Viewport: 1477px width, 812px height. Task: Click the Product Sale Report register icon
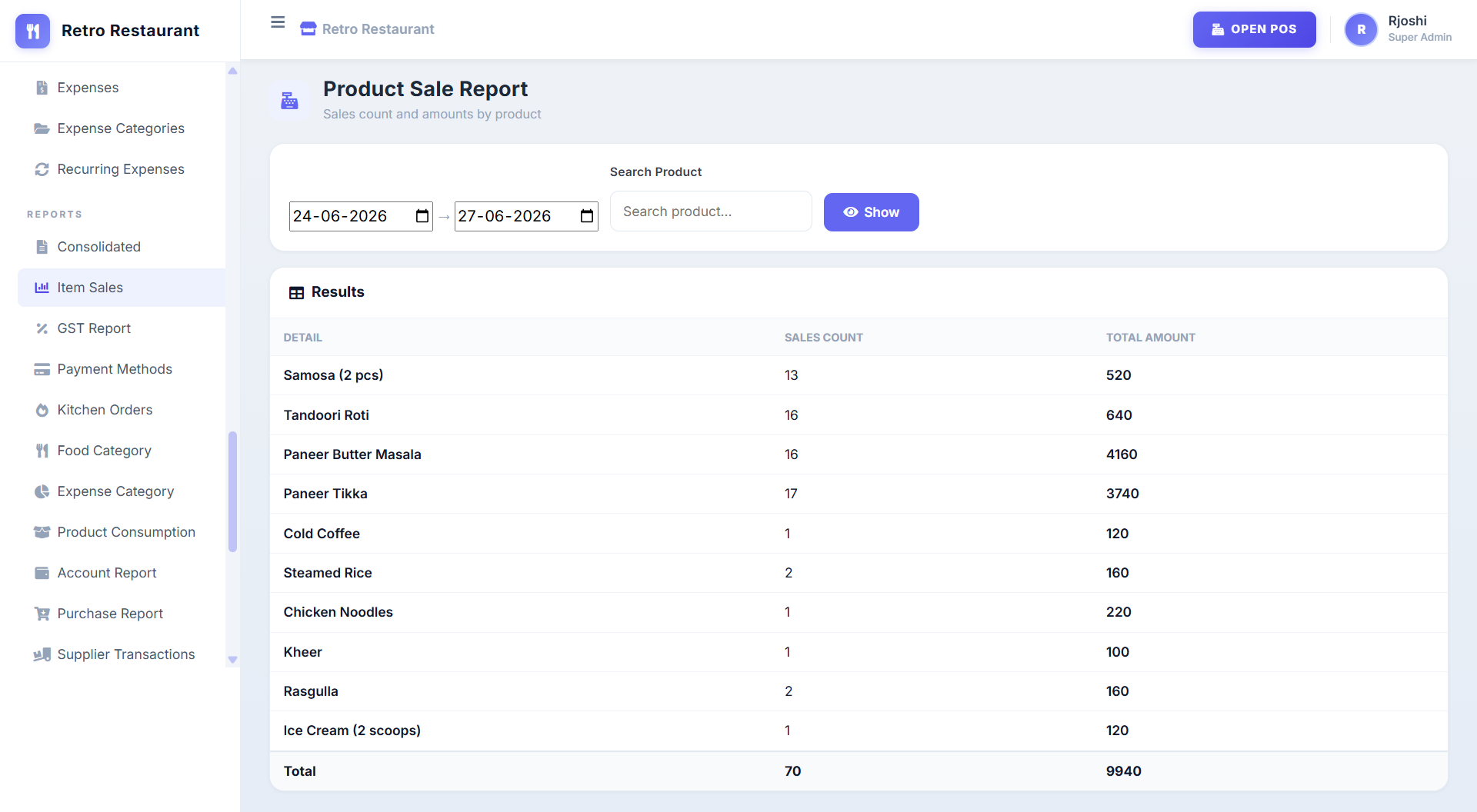pyautogui.click(x=289, y=101)
